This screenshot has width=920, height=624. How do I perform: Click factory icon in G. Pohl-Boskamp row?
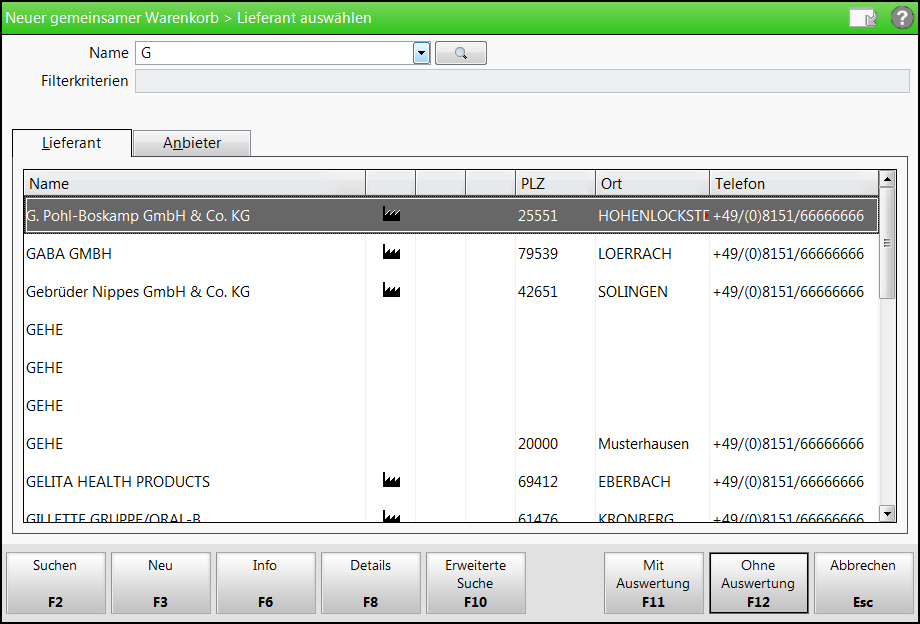pos(391,214)
